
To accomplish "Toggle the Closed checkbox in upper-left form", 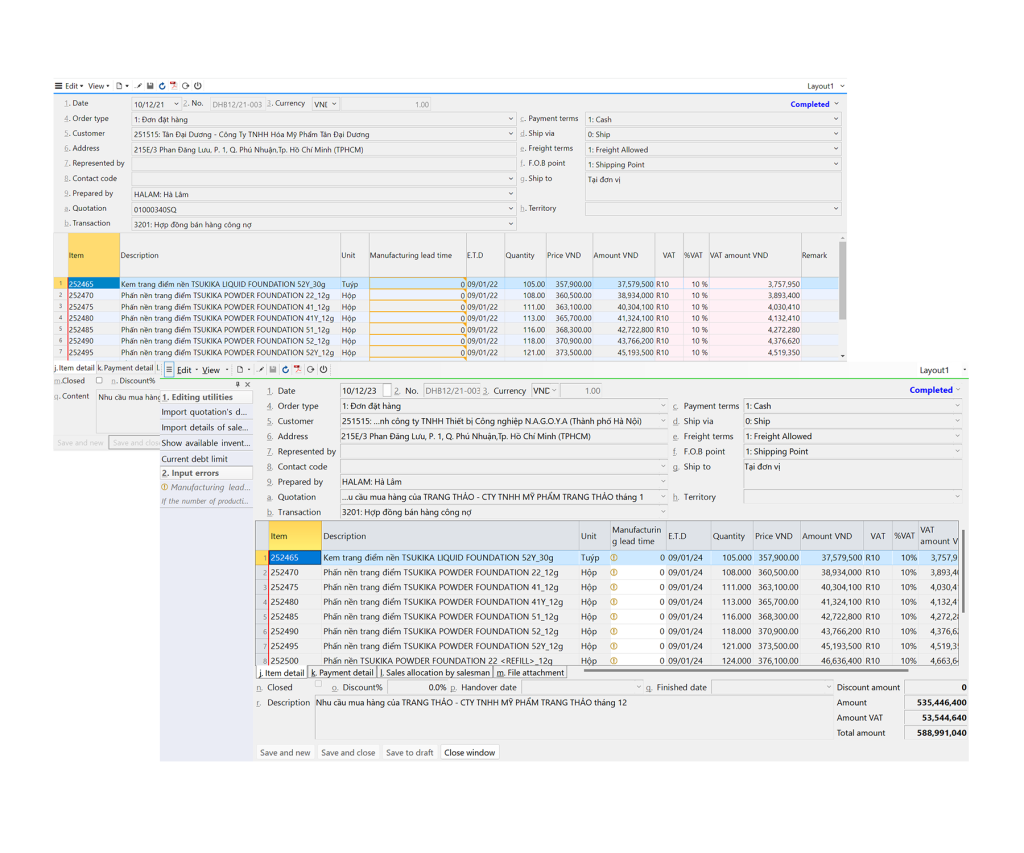I will 99,381.
